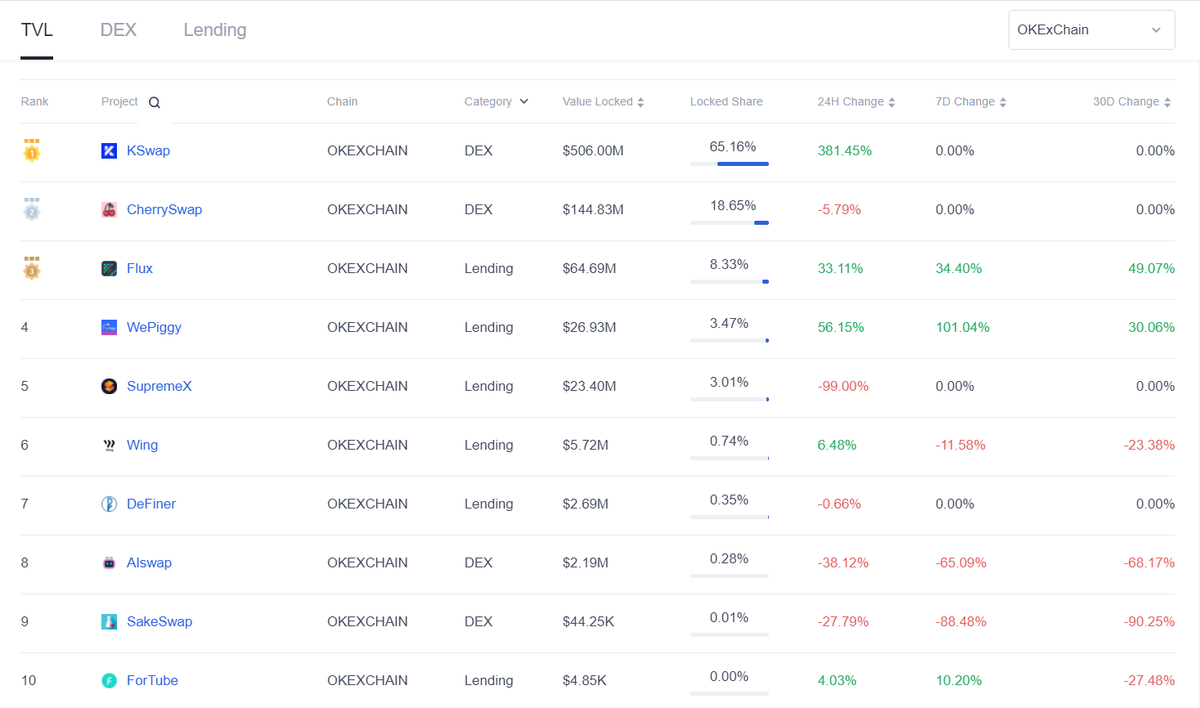Viewport: 1200px width, 708px height.
Task: Click KSwap 24H change 381.45%
Action: (x=845, y=151)
